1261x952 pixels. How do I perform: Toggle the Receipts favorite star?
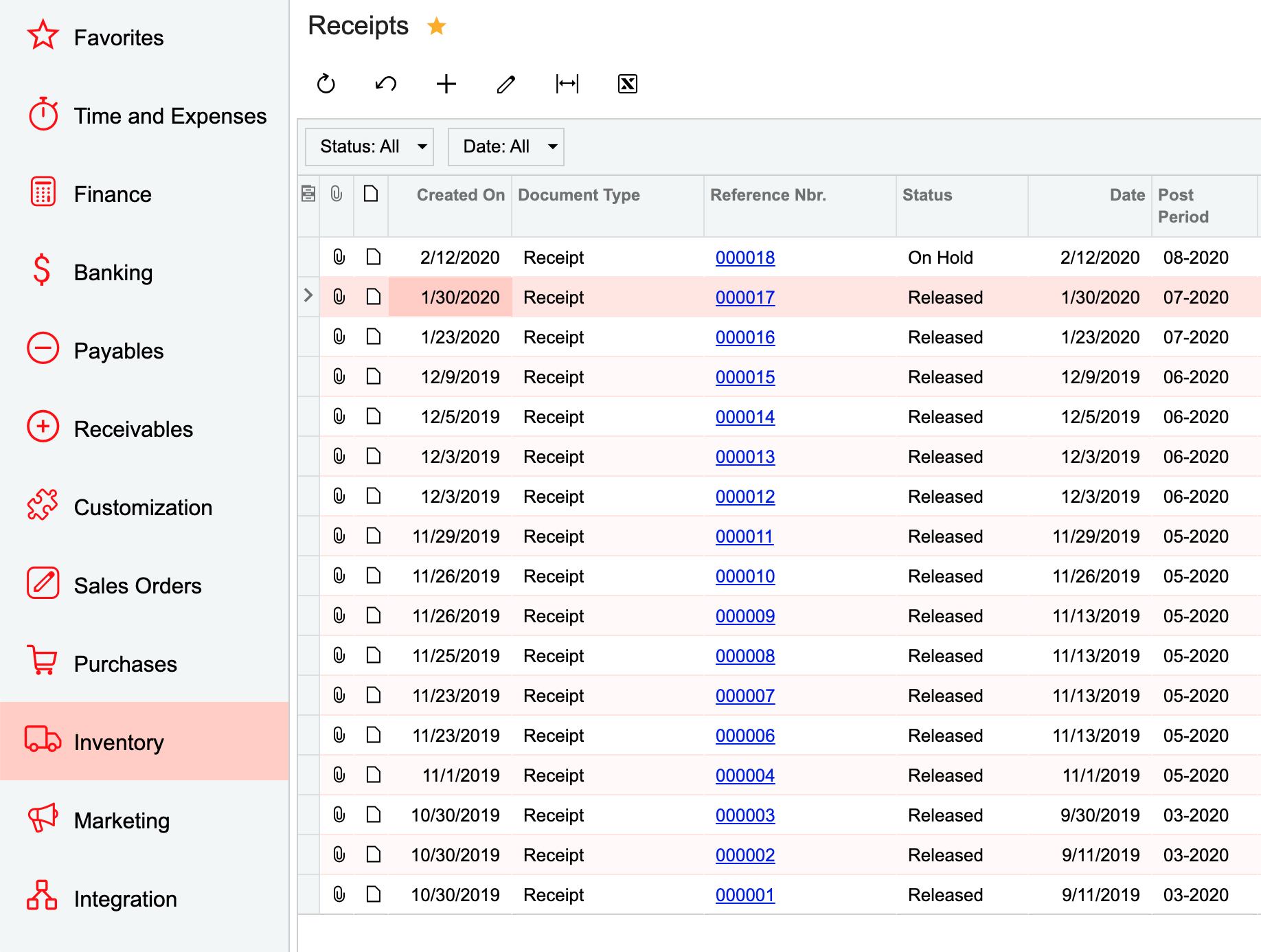point(437,27)
